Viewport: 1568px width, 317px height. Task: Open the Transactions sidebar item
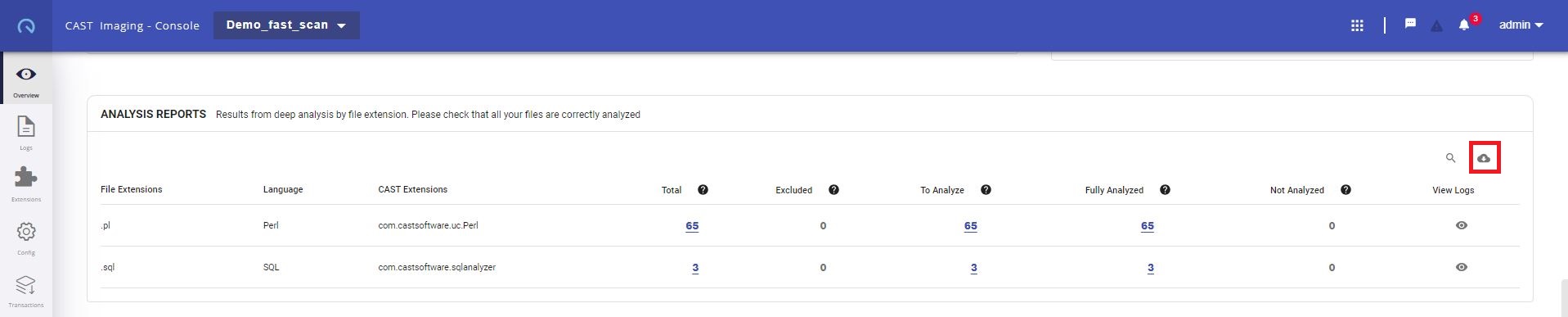[x=26, y=291]
